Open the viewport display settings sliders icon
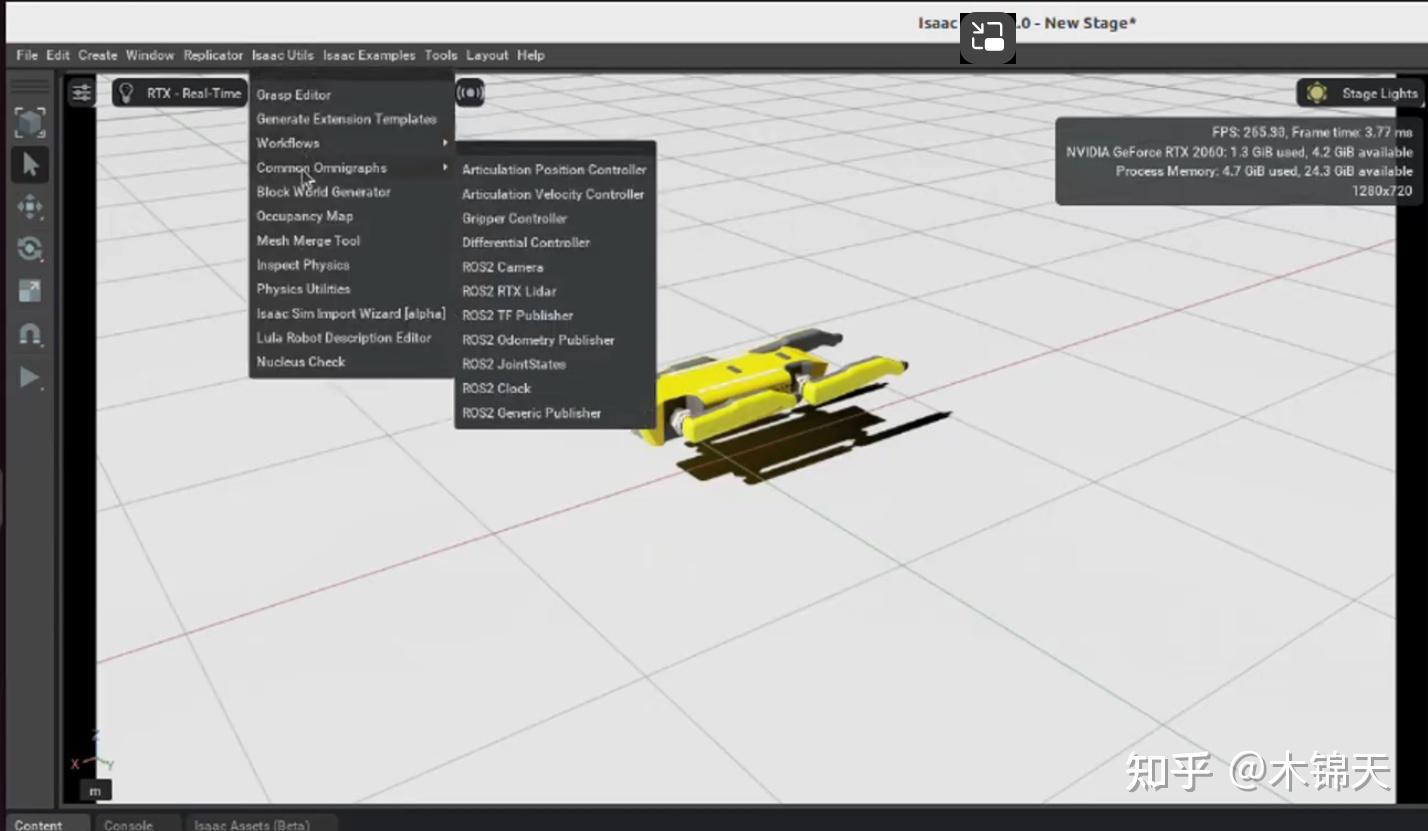Image resolution: width=1428 pixels, height=831 pixels. tap(80, 91)
